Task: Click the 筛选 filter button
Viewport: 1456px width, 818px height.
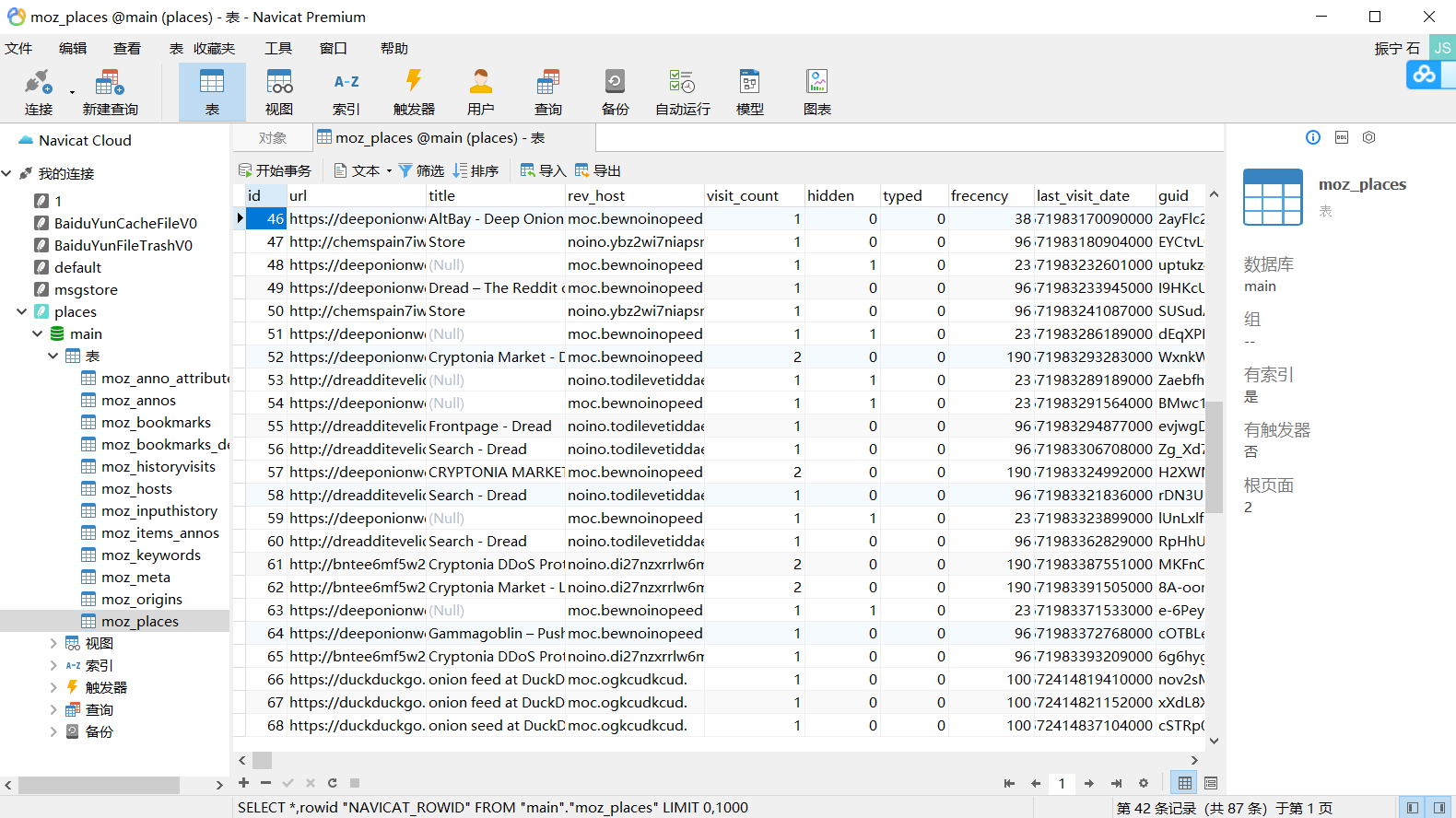Action: point(421,170)
